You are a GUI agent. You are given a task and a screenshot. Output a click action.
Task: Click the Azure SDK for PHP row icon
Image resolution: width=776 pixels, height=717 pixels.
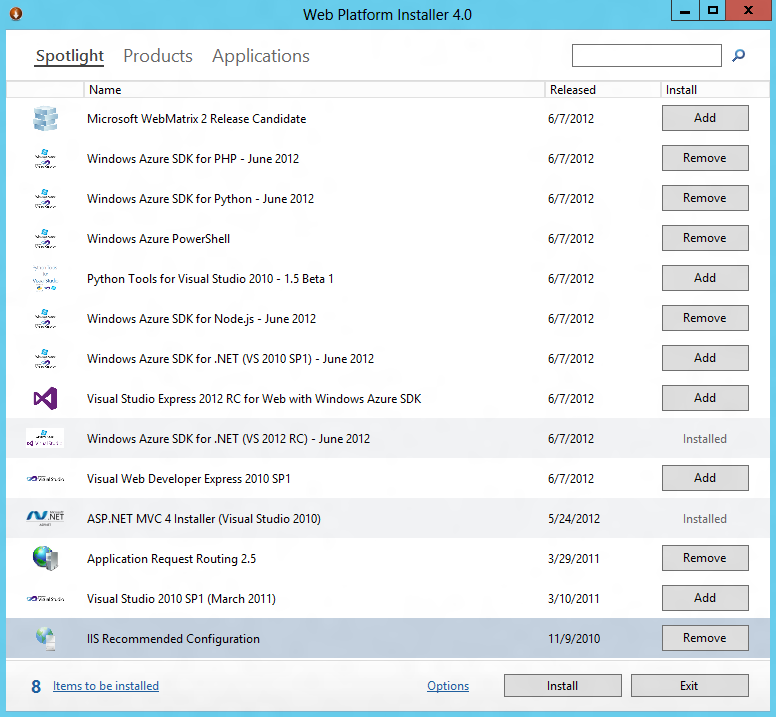(x=46, y=159)
